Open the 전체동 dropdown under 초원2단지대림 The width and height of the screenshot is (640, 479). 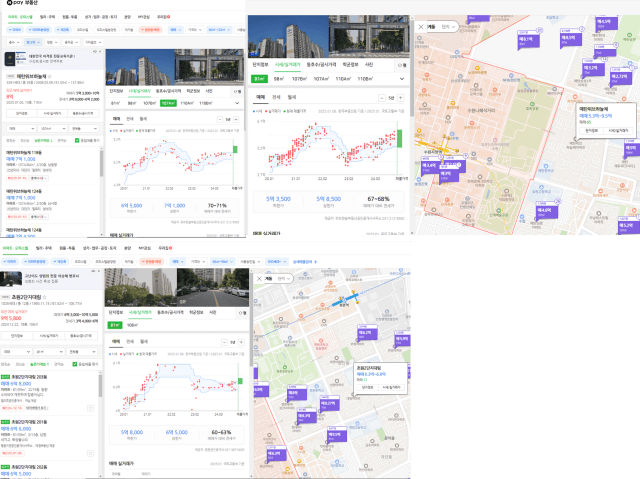tap(82, 352)
